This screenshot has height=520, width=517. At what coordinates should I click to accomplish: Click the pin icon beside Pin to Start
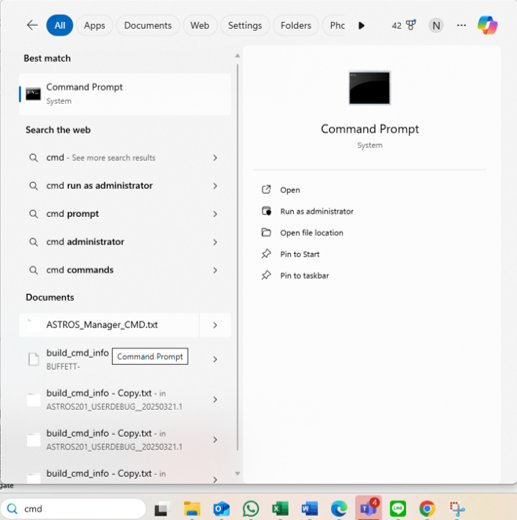266,254
